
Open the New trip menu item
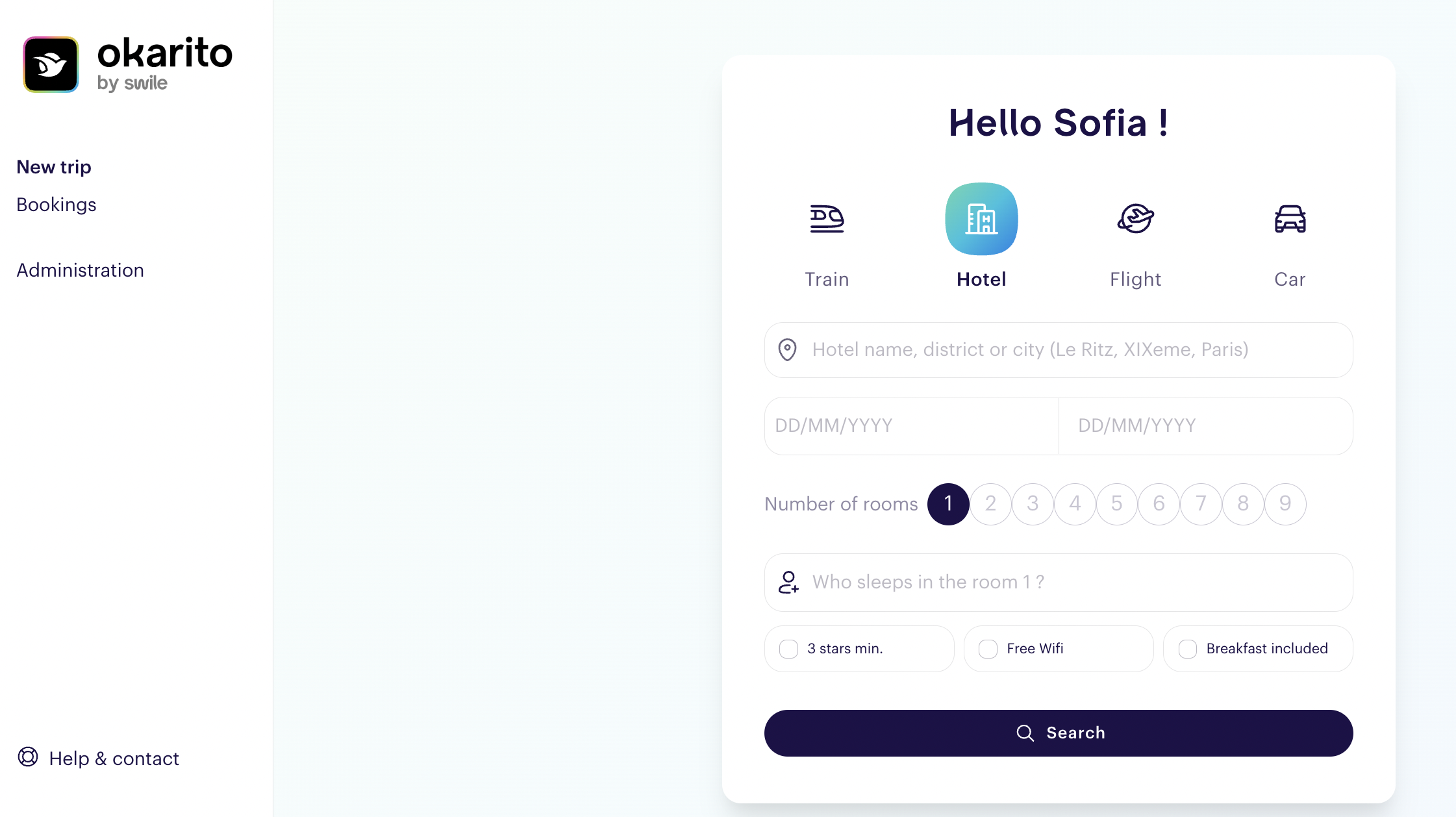click(54, 167)
